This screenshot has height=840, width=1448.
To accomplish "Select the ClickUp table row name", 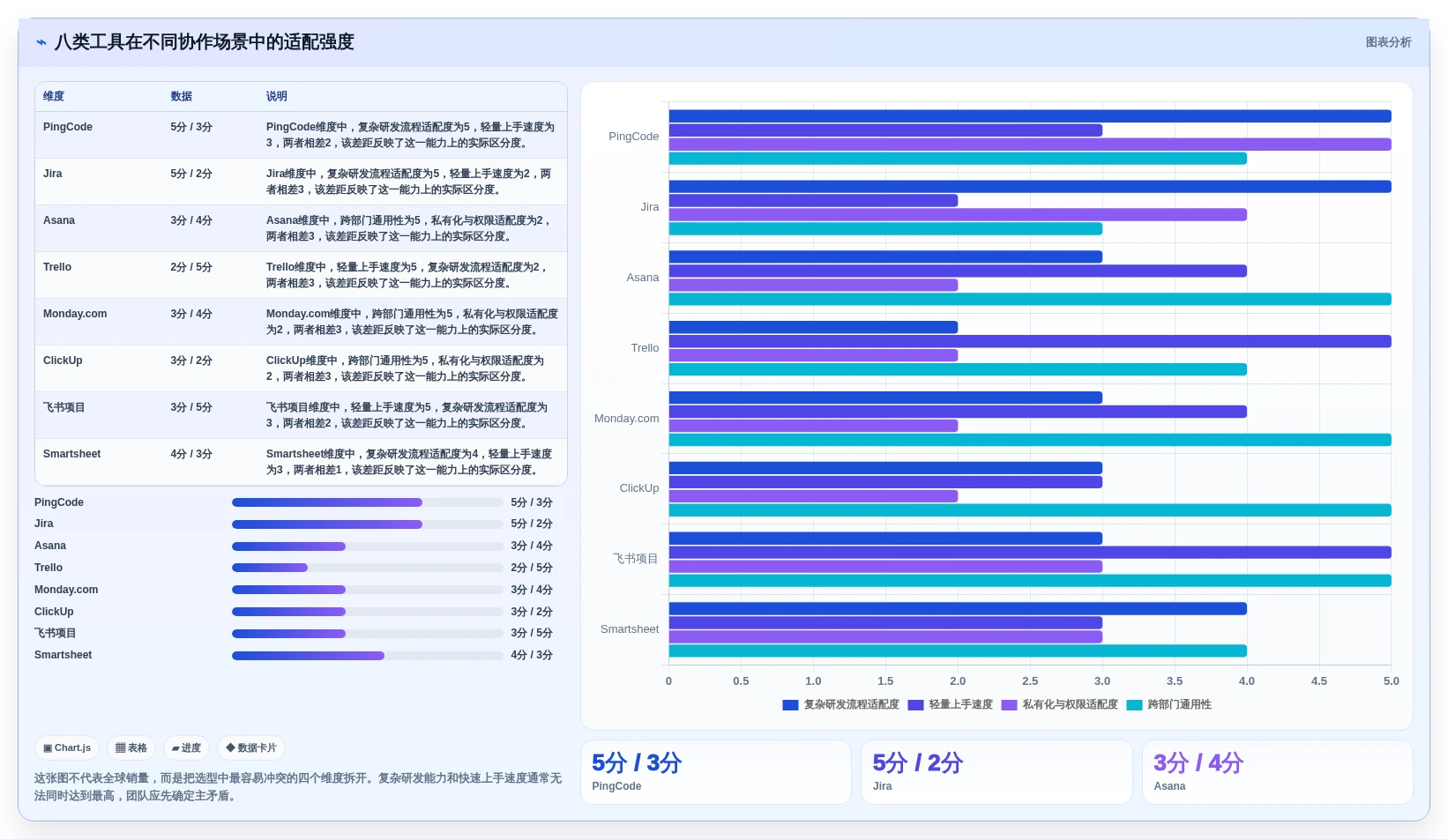I will [x=63, y=361].
